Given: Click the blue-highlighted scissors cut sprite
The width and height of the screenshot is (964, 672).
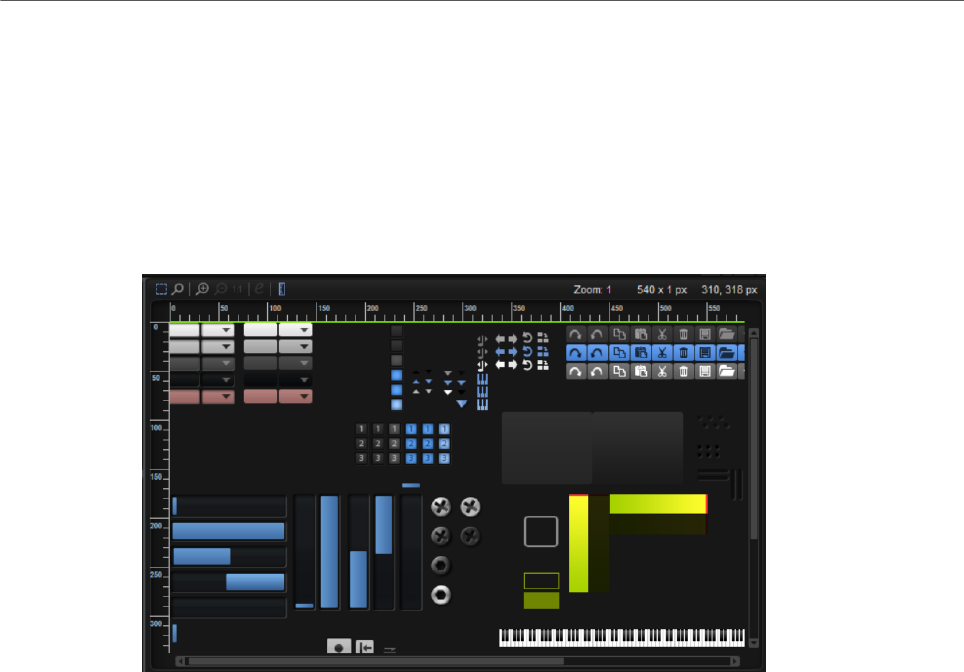Looking at the screenshot, I should click(x=662, y=353).
